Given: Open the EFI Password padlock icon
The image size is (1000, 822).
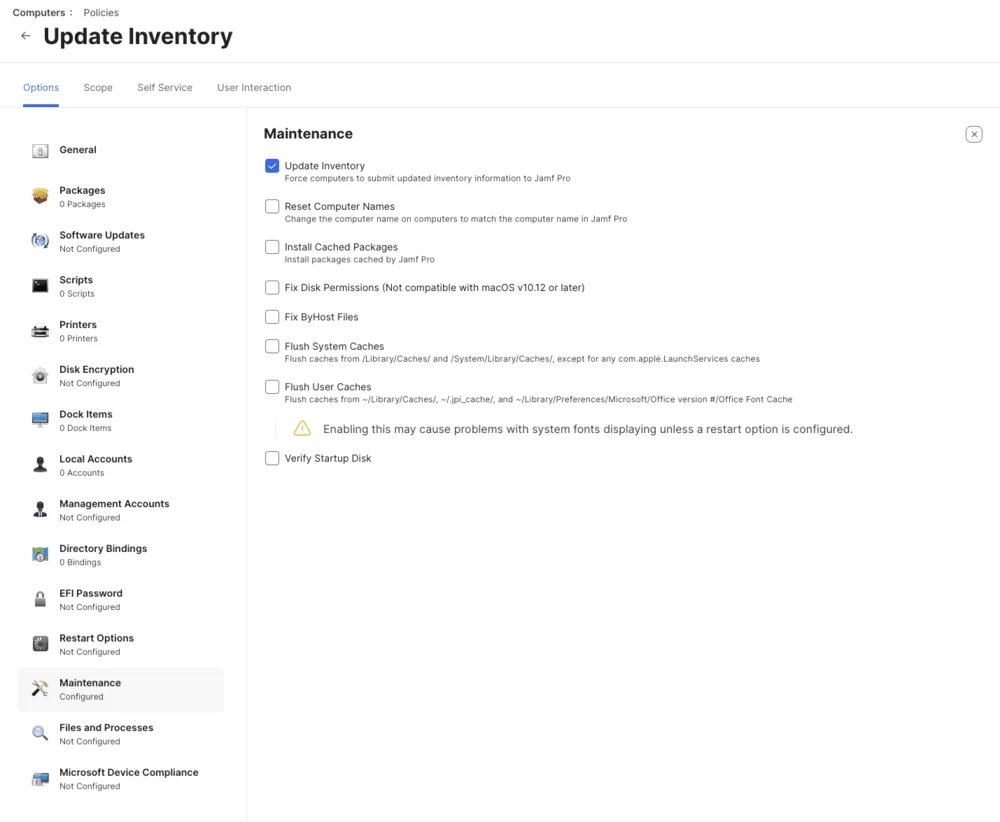Looking at the screenshot, I should (40, 599).
